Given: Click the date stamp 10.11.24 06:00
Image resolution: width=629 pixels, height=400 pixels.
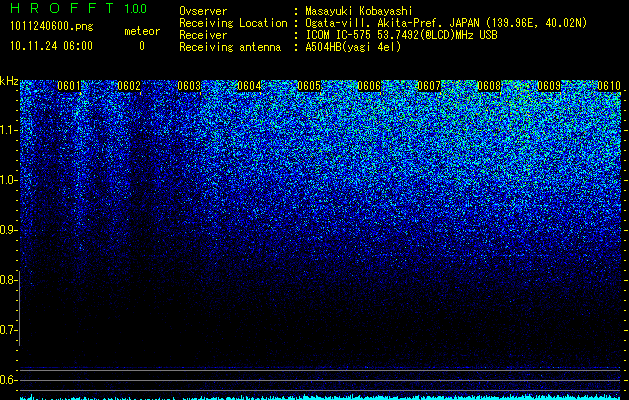Looking at the screenshot, I should coord(51,46).
